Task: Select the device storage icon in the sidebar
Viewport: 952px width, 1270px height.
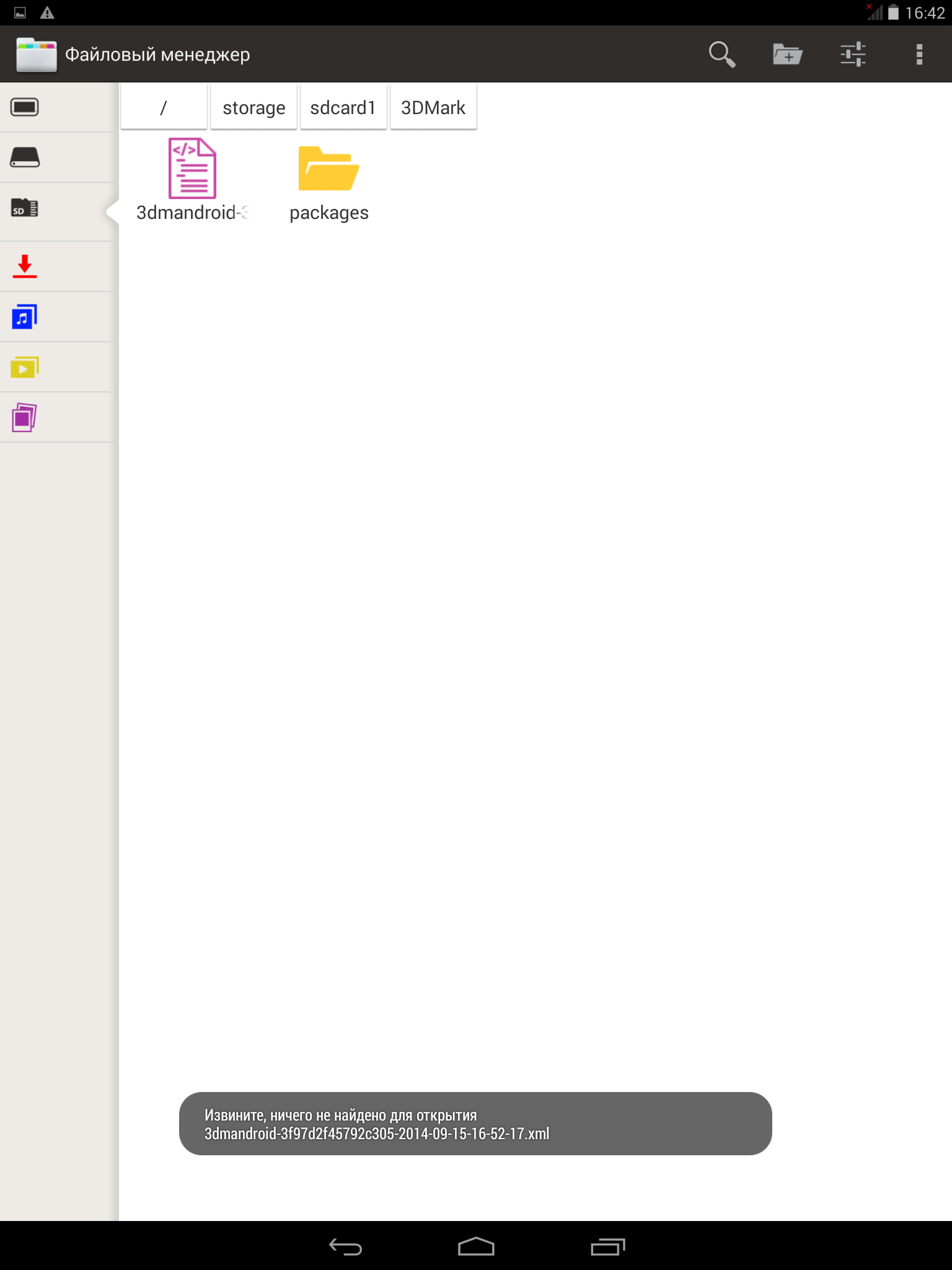Action: (25, 107)
